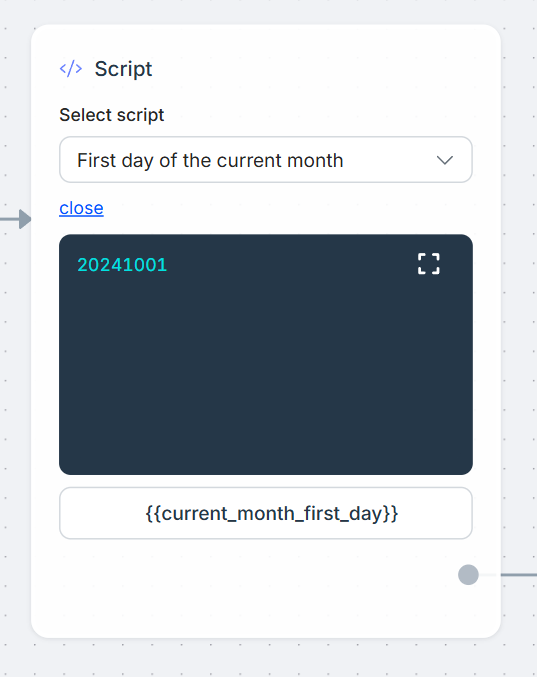Expand the output preview to fullscreen
The height and width of the screenshot is (677, 537).
click(x=429, y=264)
